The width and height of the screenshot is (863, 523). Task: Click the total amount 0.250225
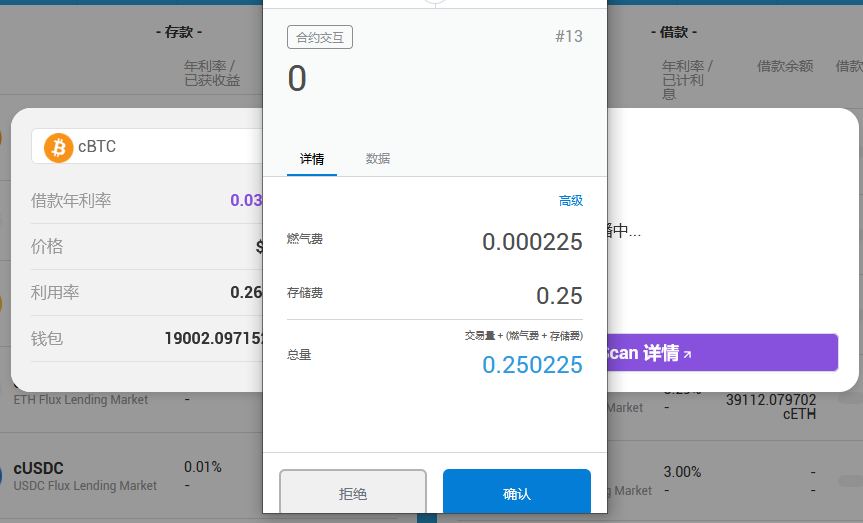[x=532, y=365]
